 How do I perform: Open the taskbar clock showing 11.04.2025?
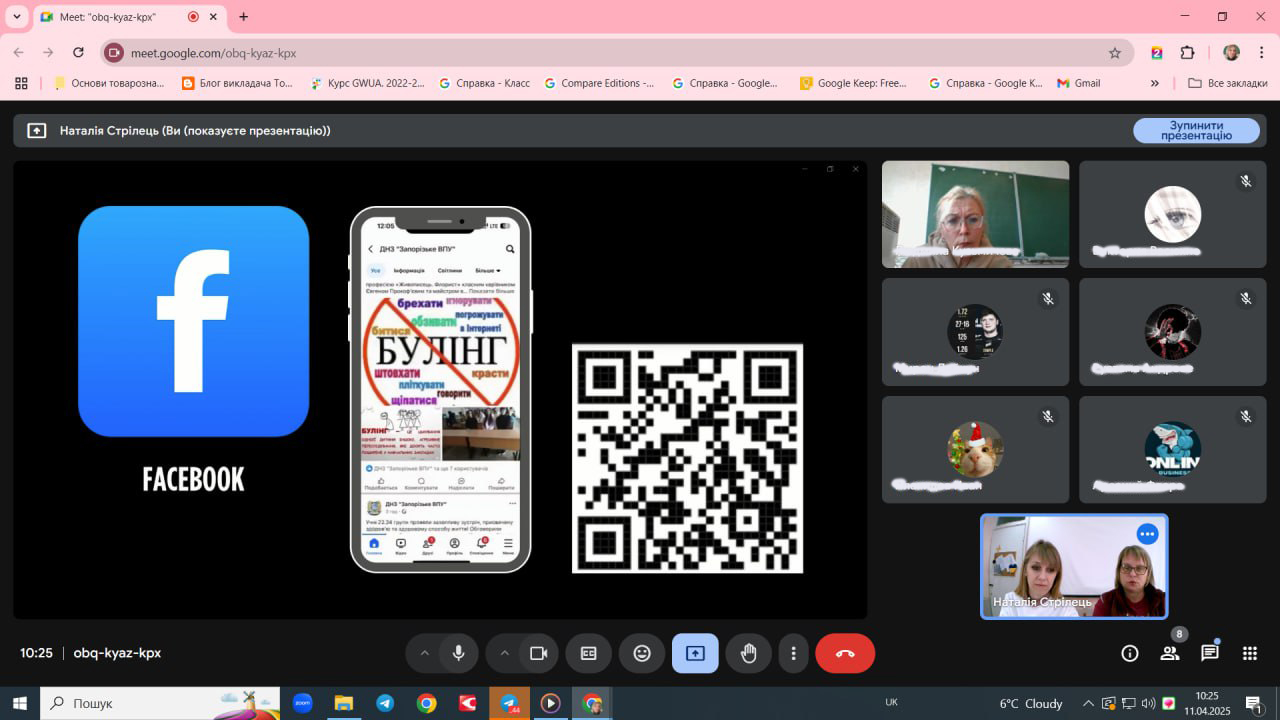[1207, 703]
